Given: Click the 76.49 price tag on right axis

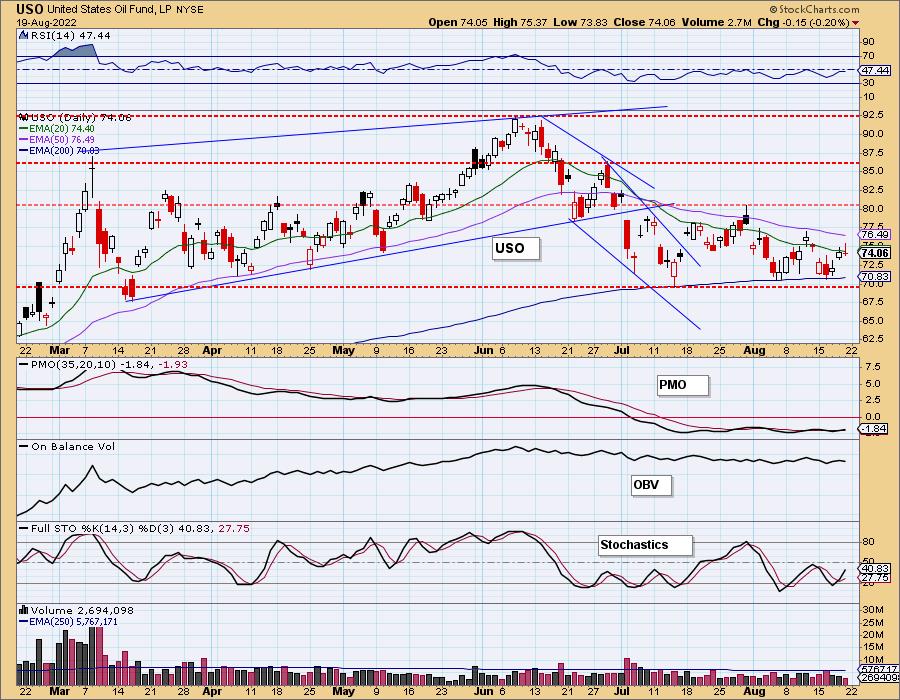Looking at the screenshot, I should [x=875, y=234].
